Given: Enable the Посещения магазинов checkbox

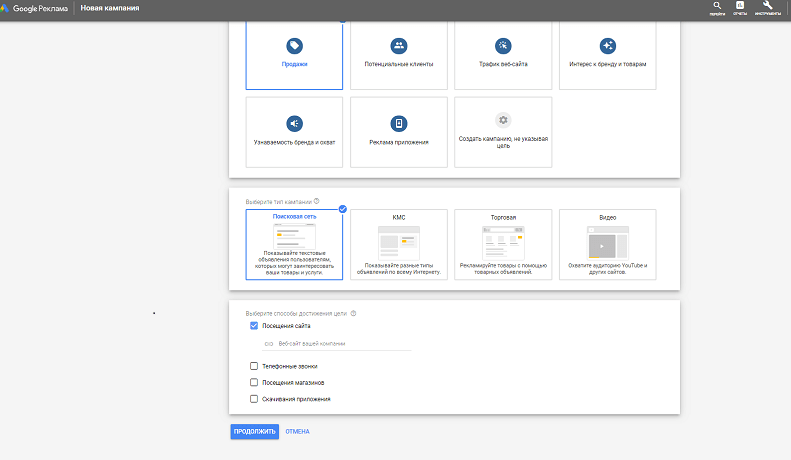Looking at the screenshot, I should 254,382.
